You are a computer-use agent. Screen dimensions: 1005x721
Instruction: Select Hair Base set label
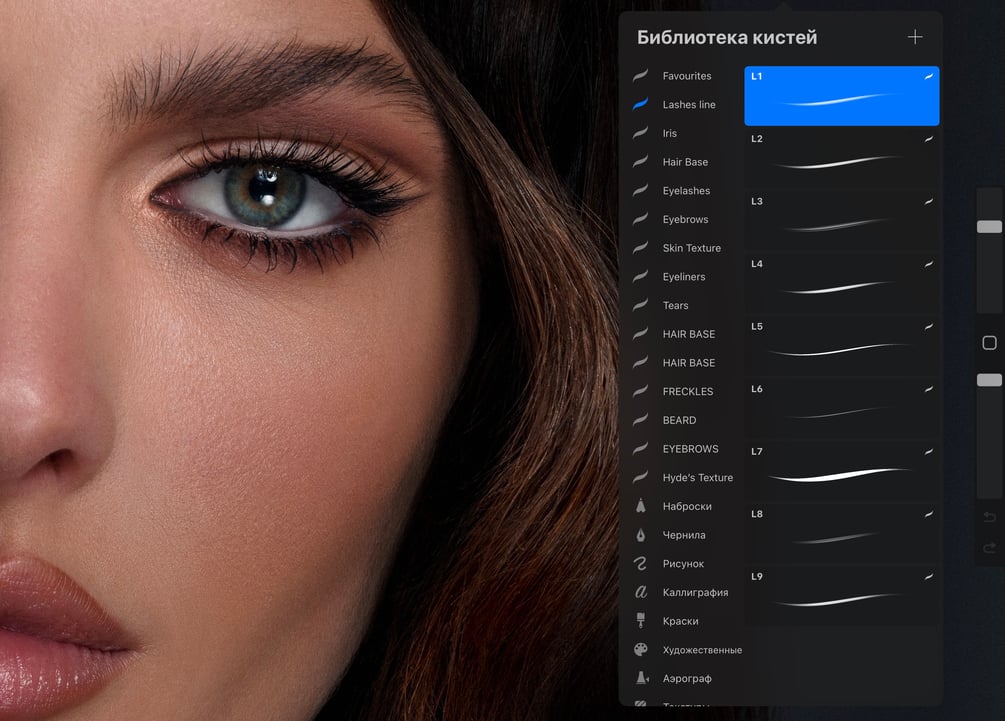click(x=685, y=162)
